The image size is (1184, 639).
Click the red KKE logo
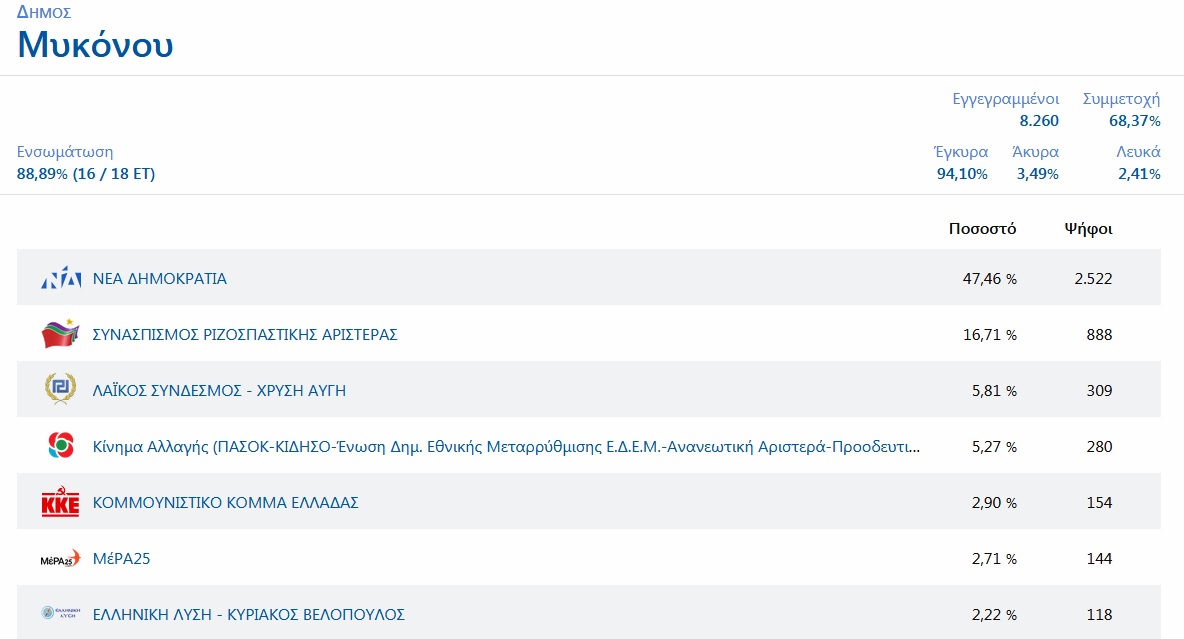tap(60, 503)
